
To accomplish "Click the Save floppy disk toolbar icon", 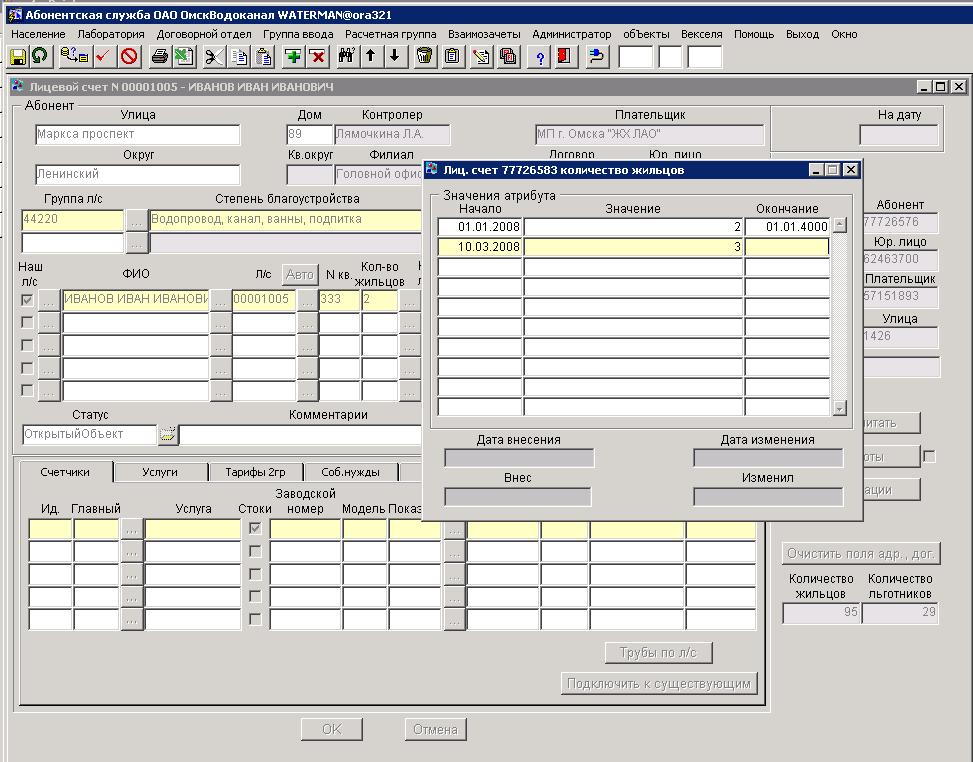I will 17,57.
